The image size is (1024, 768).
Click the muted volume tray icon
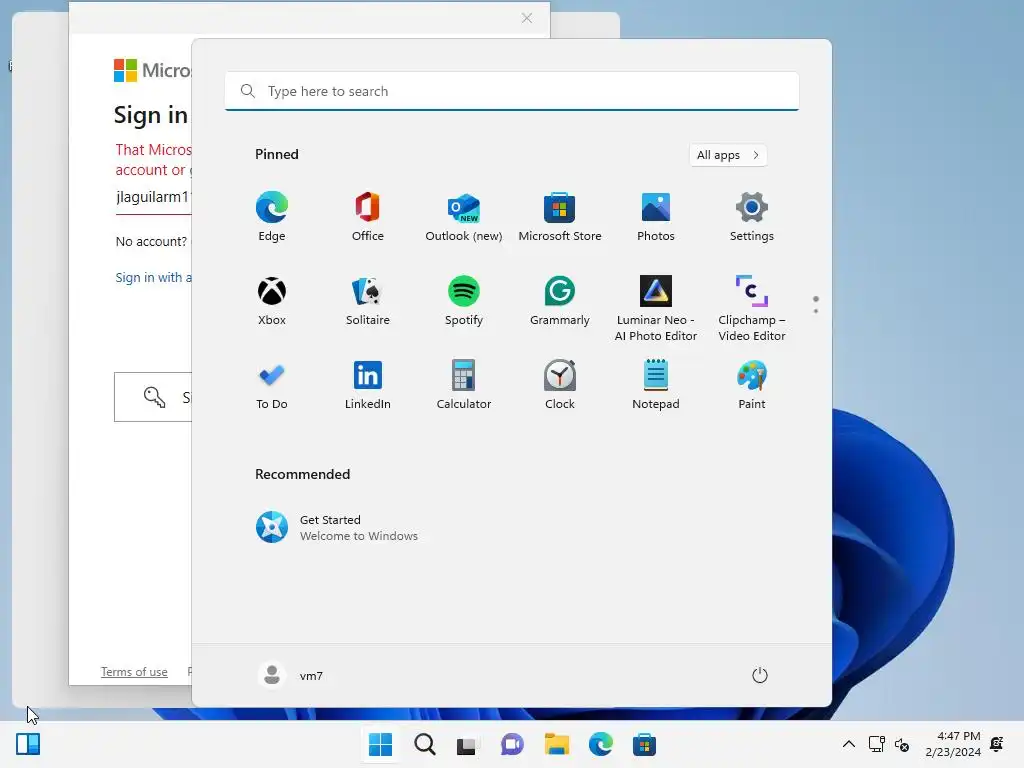point(902,744)
